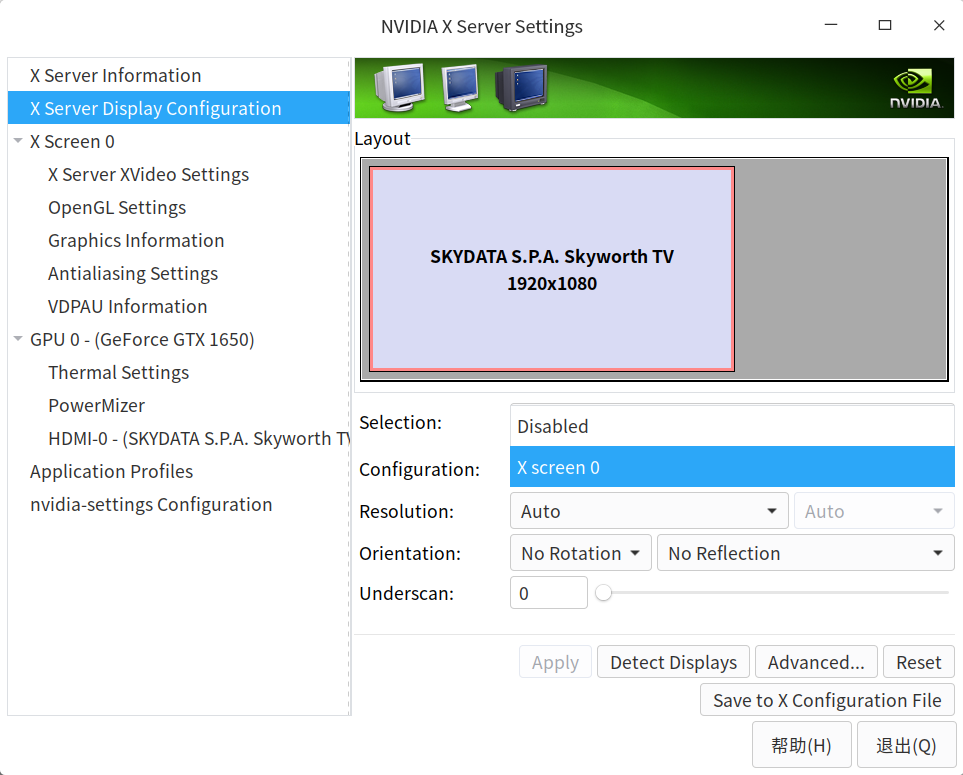Select Disabled in the configuration list

pyautogui.click(x=731, y=426)
